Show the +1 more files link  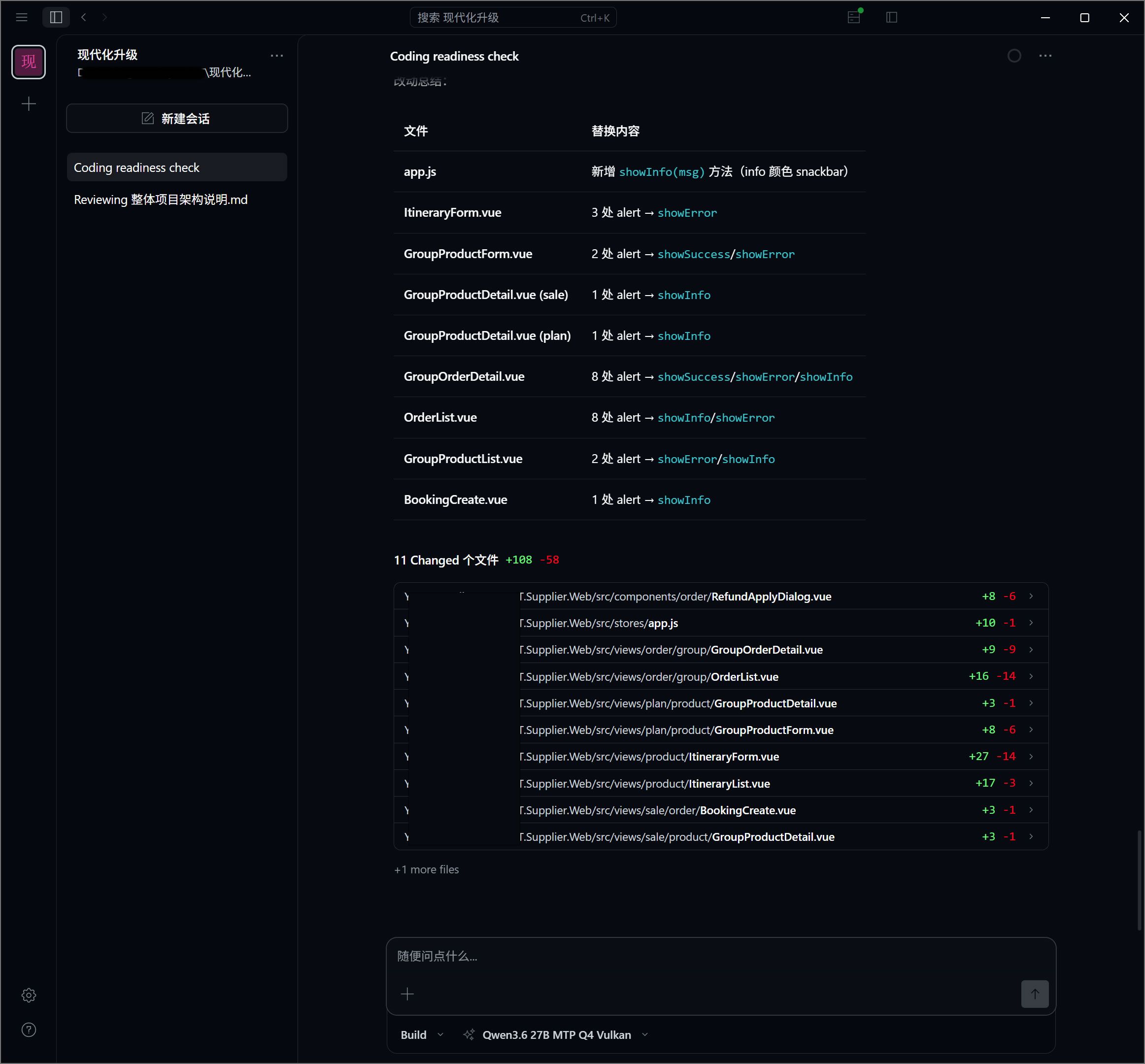pyautogui.click(x=426, y=869)
